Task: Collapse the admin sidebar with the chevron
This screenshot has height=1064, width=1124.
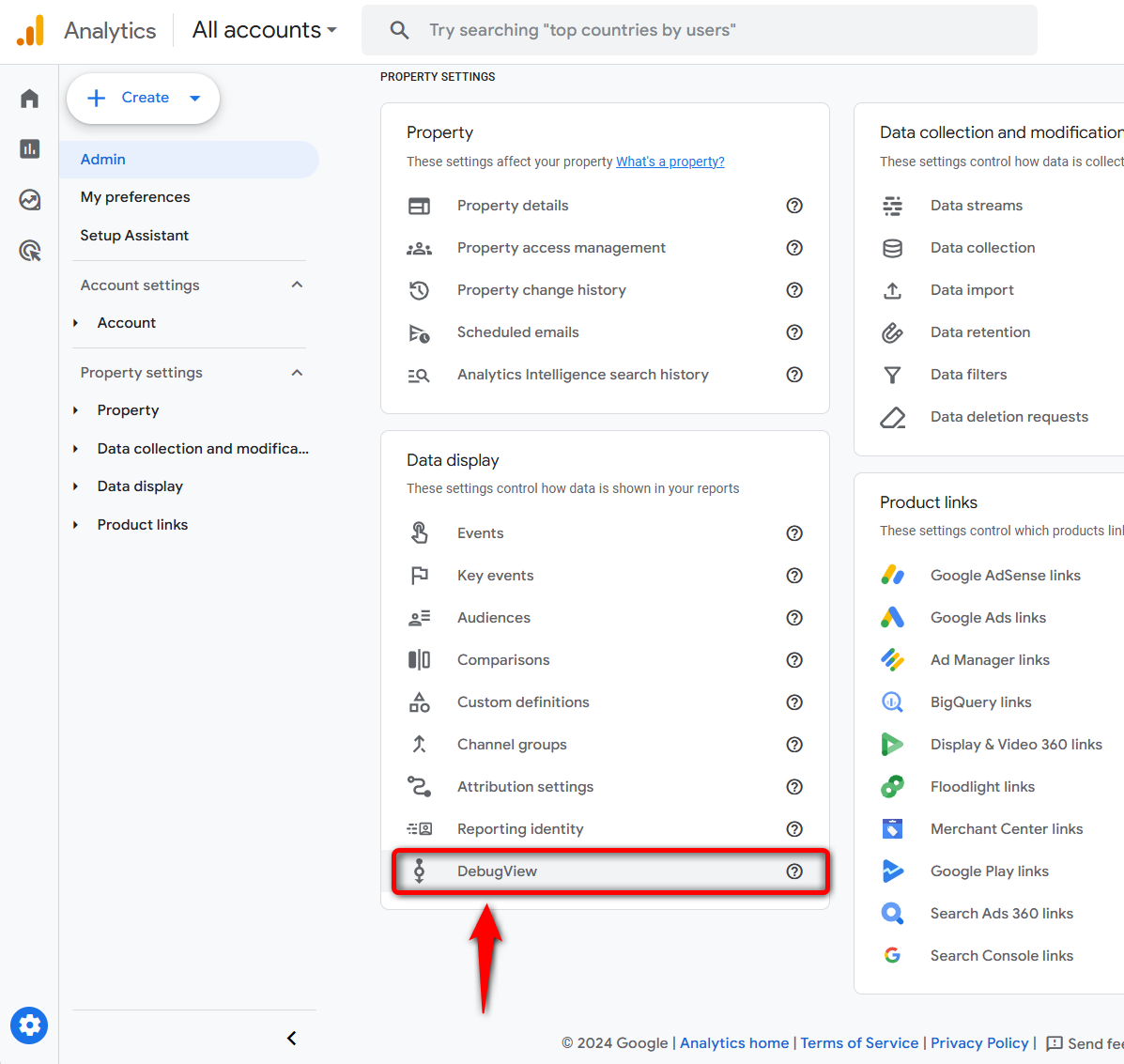Action: tap(292, 1039)
